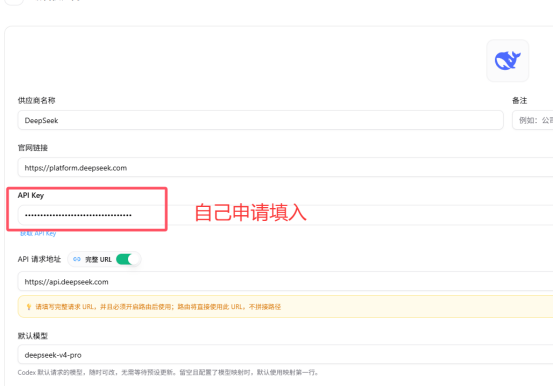The width and height of the screenshot is (554, 387).
Task: Click the yellow notice text about 完整请求 URL
Action: 158,307
